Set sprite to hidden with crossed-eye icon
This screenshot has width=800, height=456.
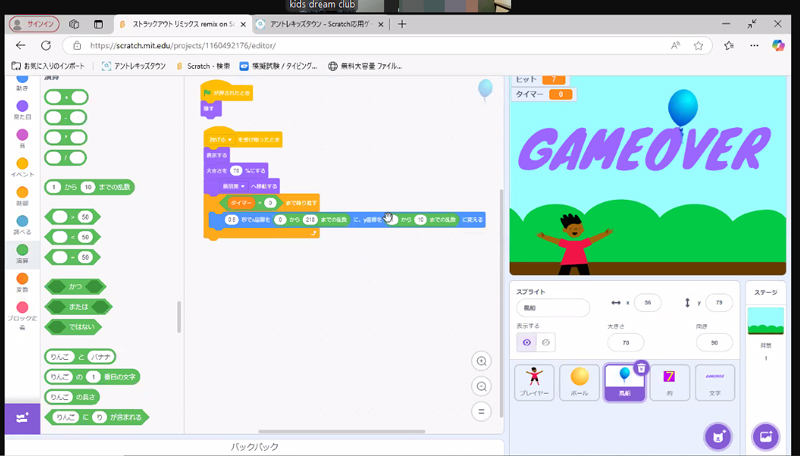[546, 342]
